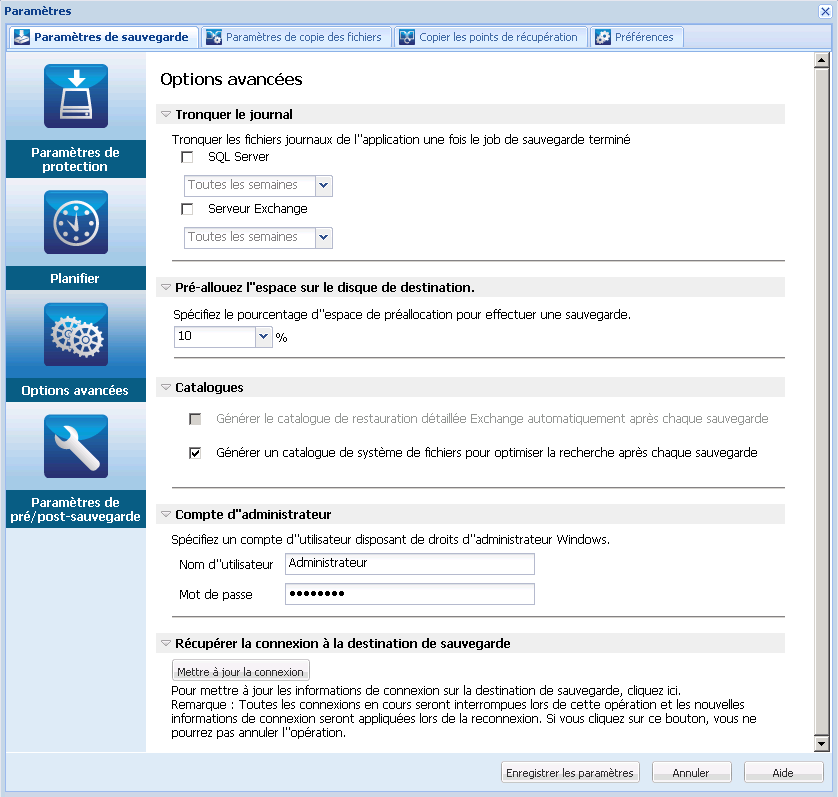Click the Enregistrer les paramètres button
This screenshot has width=838, height=797.
click(570, 772)
